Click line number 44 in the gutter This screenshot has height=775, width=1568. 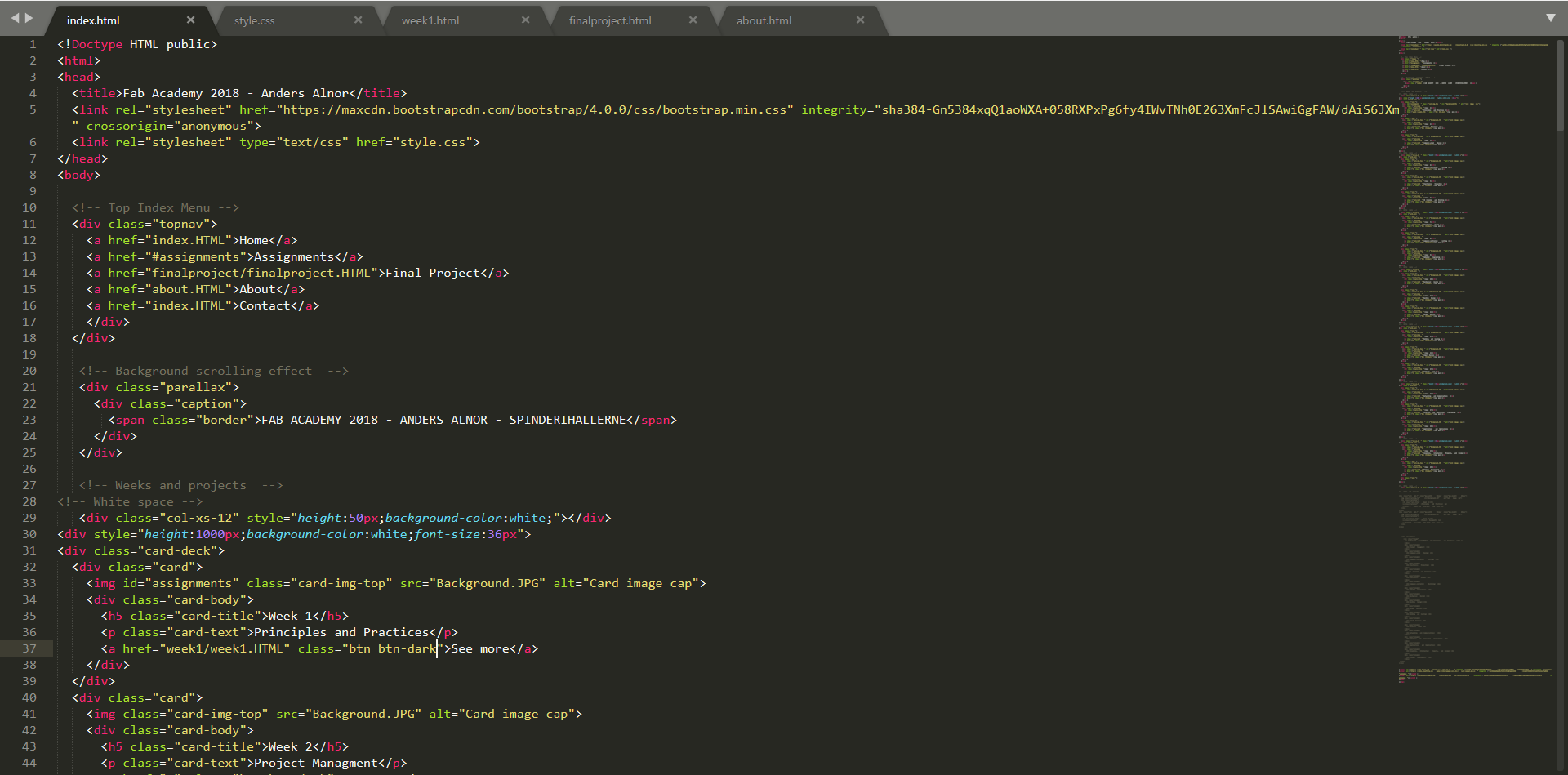pyautogui.click(x=29, y=763)
